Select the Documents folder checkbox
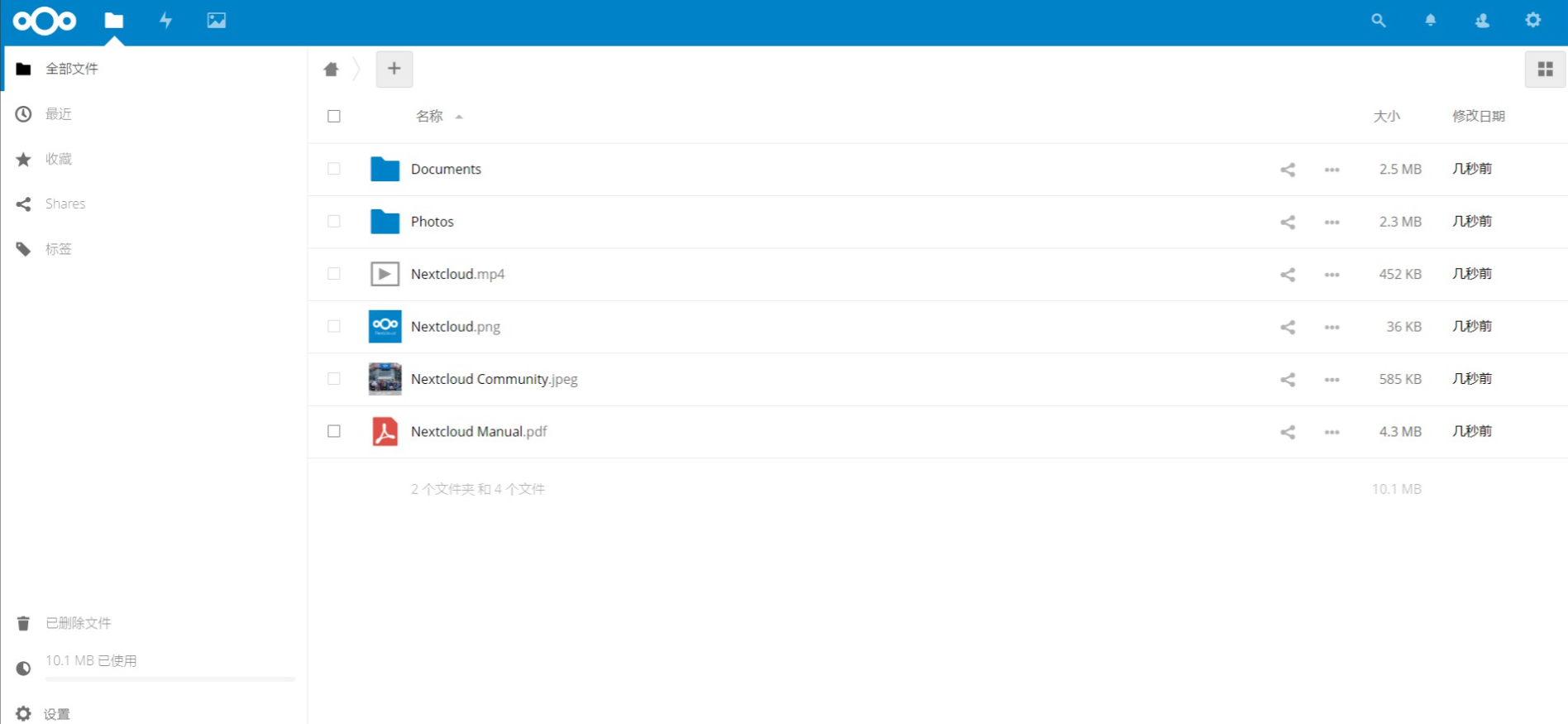 (334, 169)
